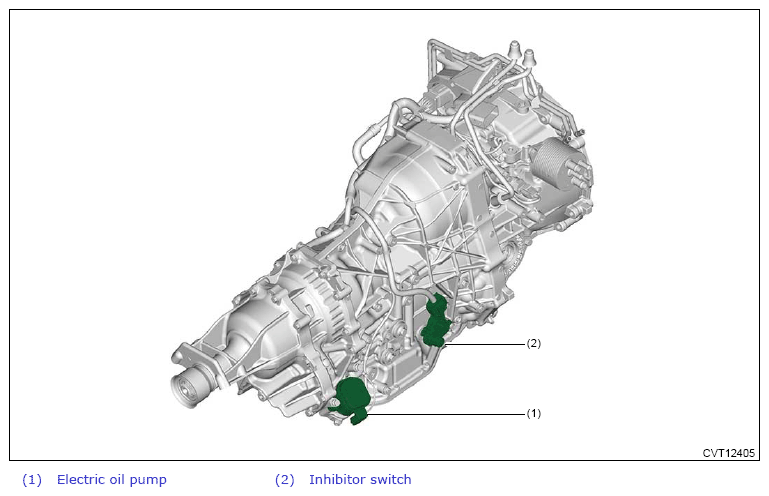Viewport: 769px width, 496px height.
Task: Click the legend number (2) below the figure
Action: click(x=285, y=479)
